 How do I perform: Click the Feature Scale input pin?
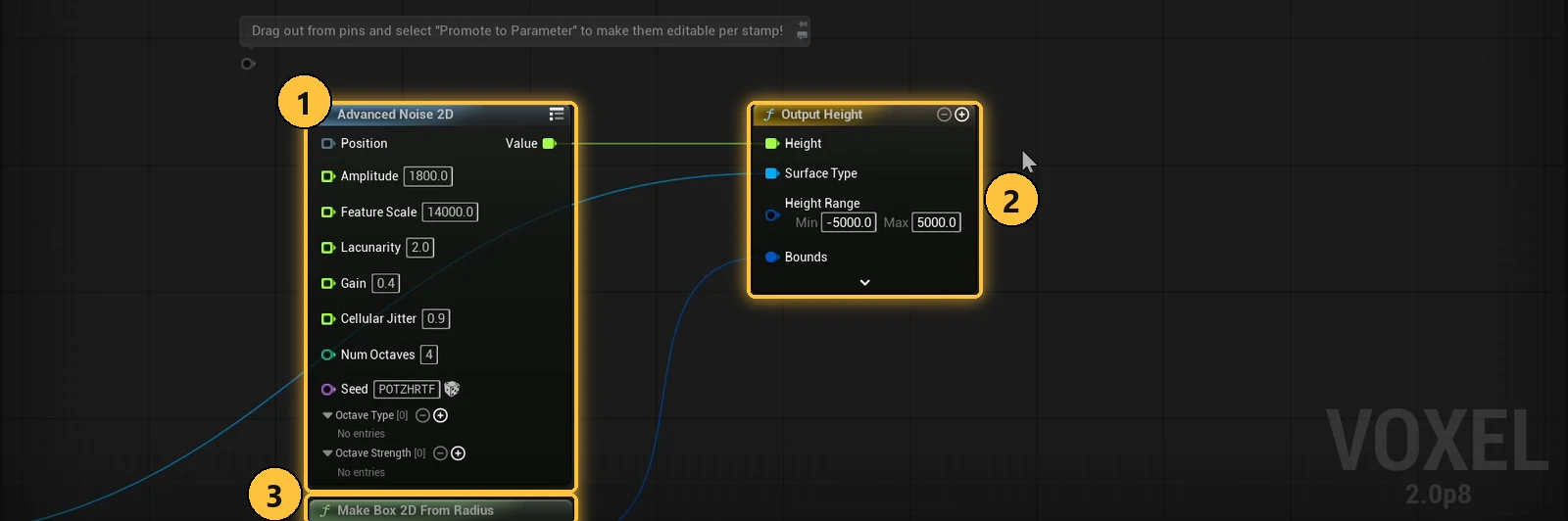click(x=328, y=213)
